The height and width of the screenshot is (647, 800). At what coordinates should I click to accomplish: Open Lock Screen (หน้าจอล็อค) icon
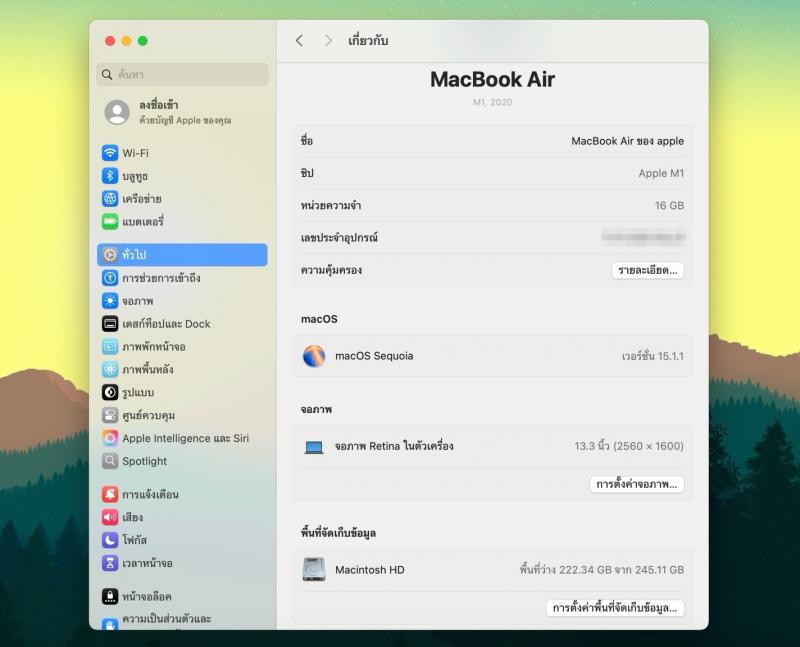coord(110,596)
